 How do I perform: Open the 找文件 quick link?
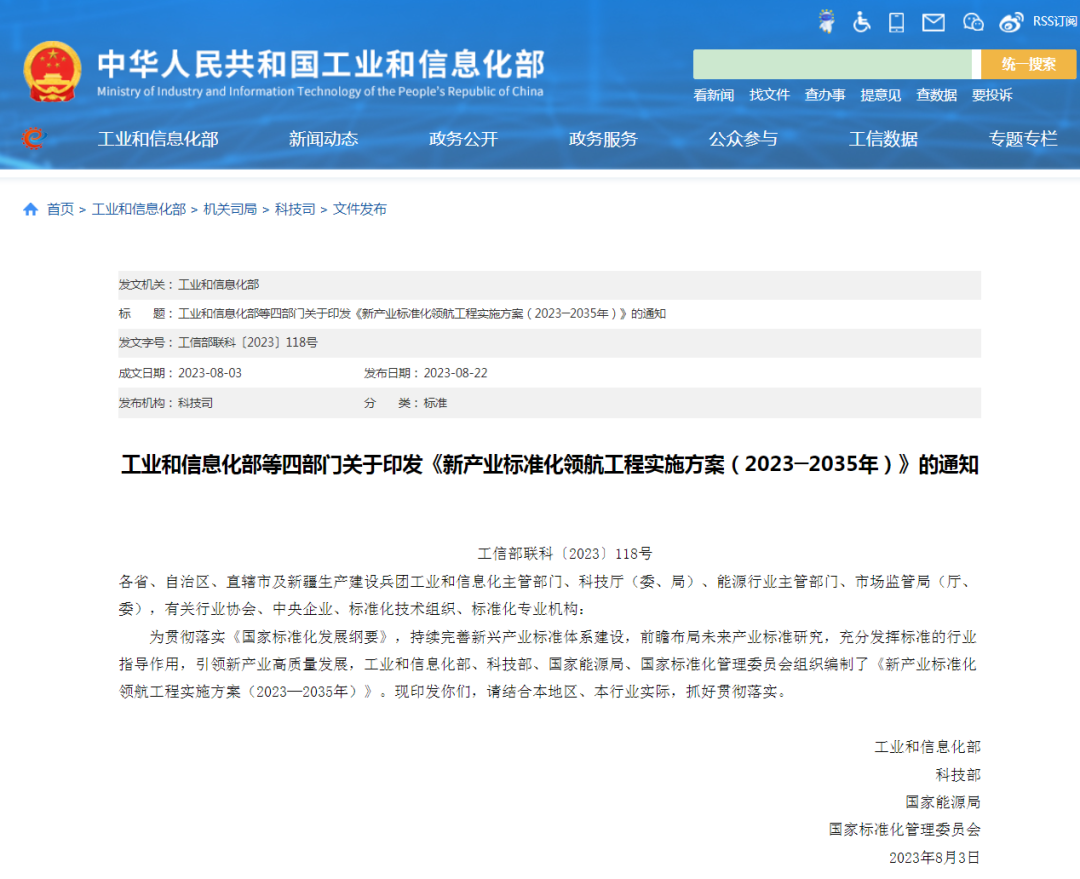[769, 95]
